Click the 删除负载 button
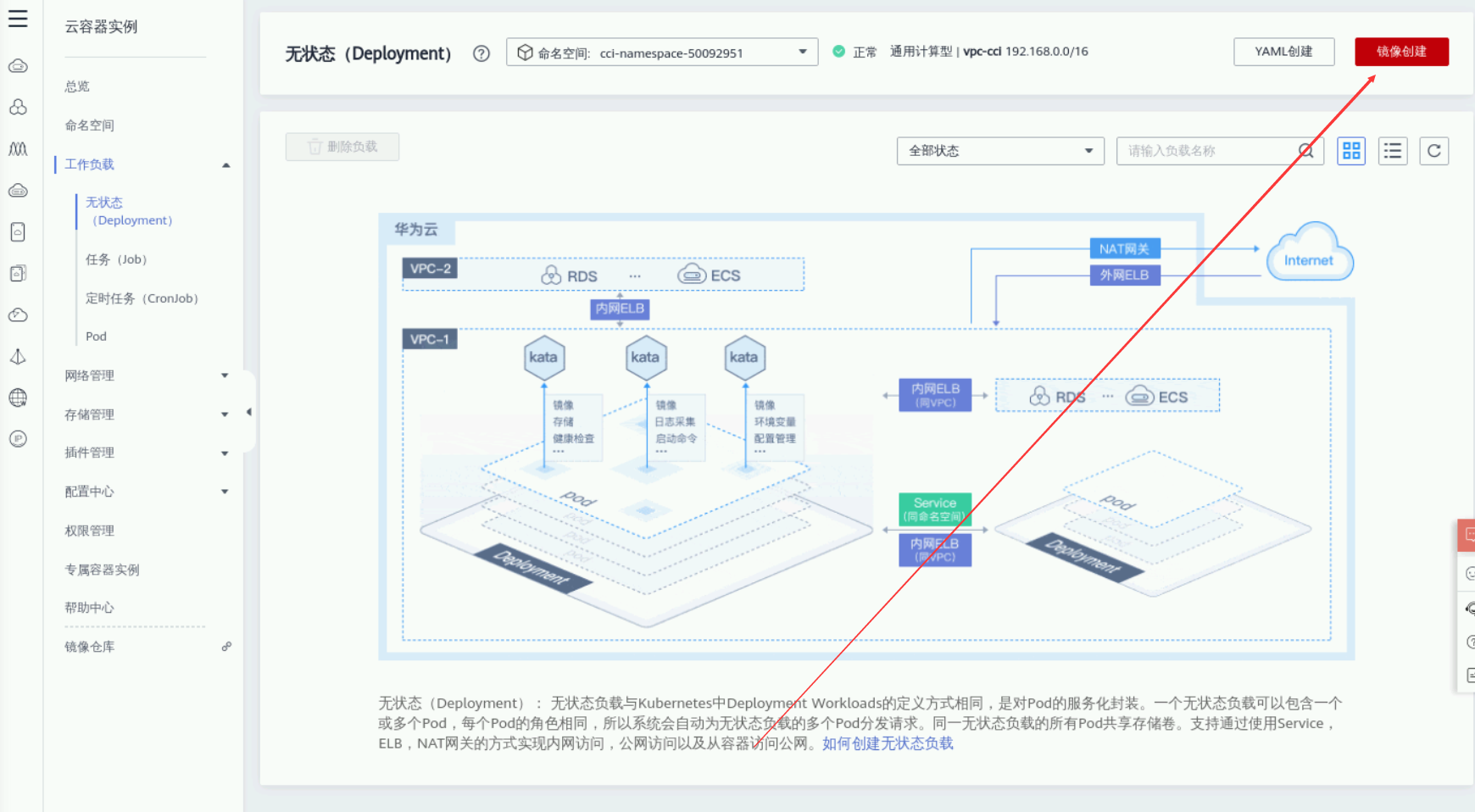Viewport: 1475px width, 812px height. tap(342, 147)
